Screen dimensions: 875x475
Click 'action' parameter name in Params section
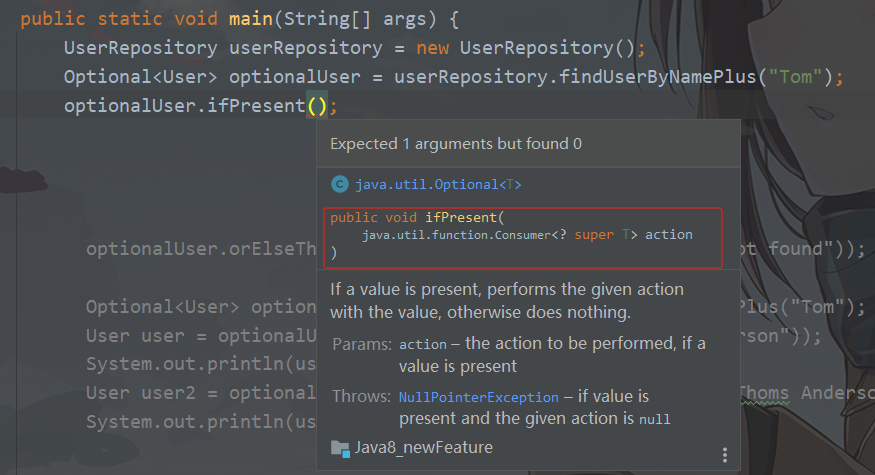pyautogui.click(x=422, y=344)
